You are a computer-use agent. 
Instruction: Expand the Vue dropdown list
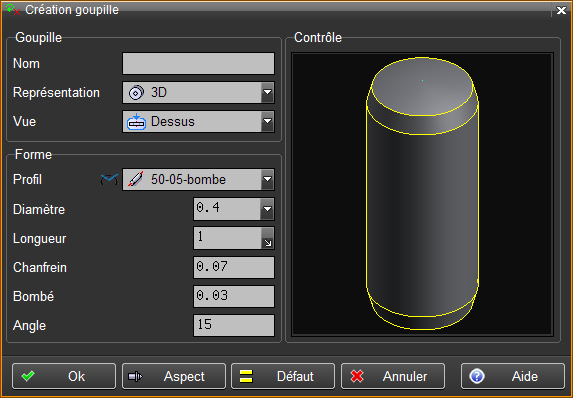(267, 121)
